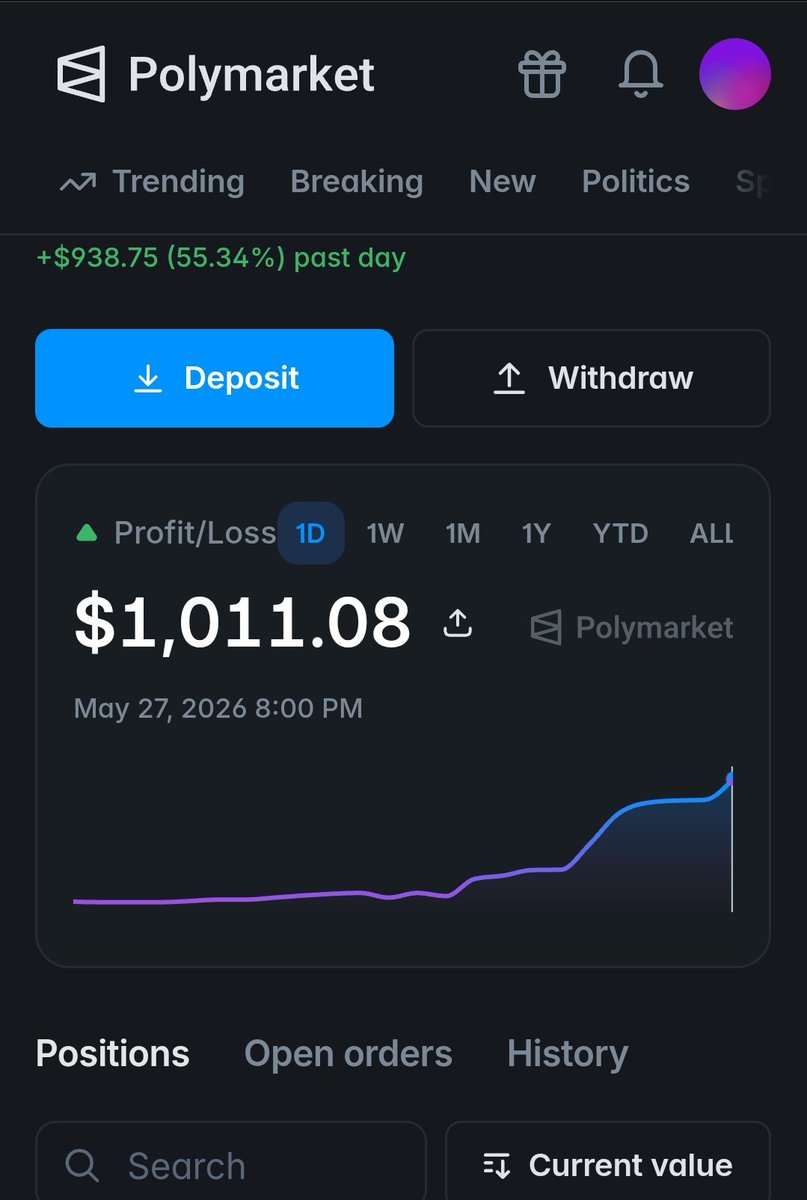Select the 1W chart range
This screenshot has width=807, height=1200.
[x=385, y=533]
